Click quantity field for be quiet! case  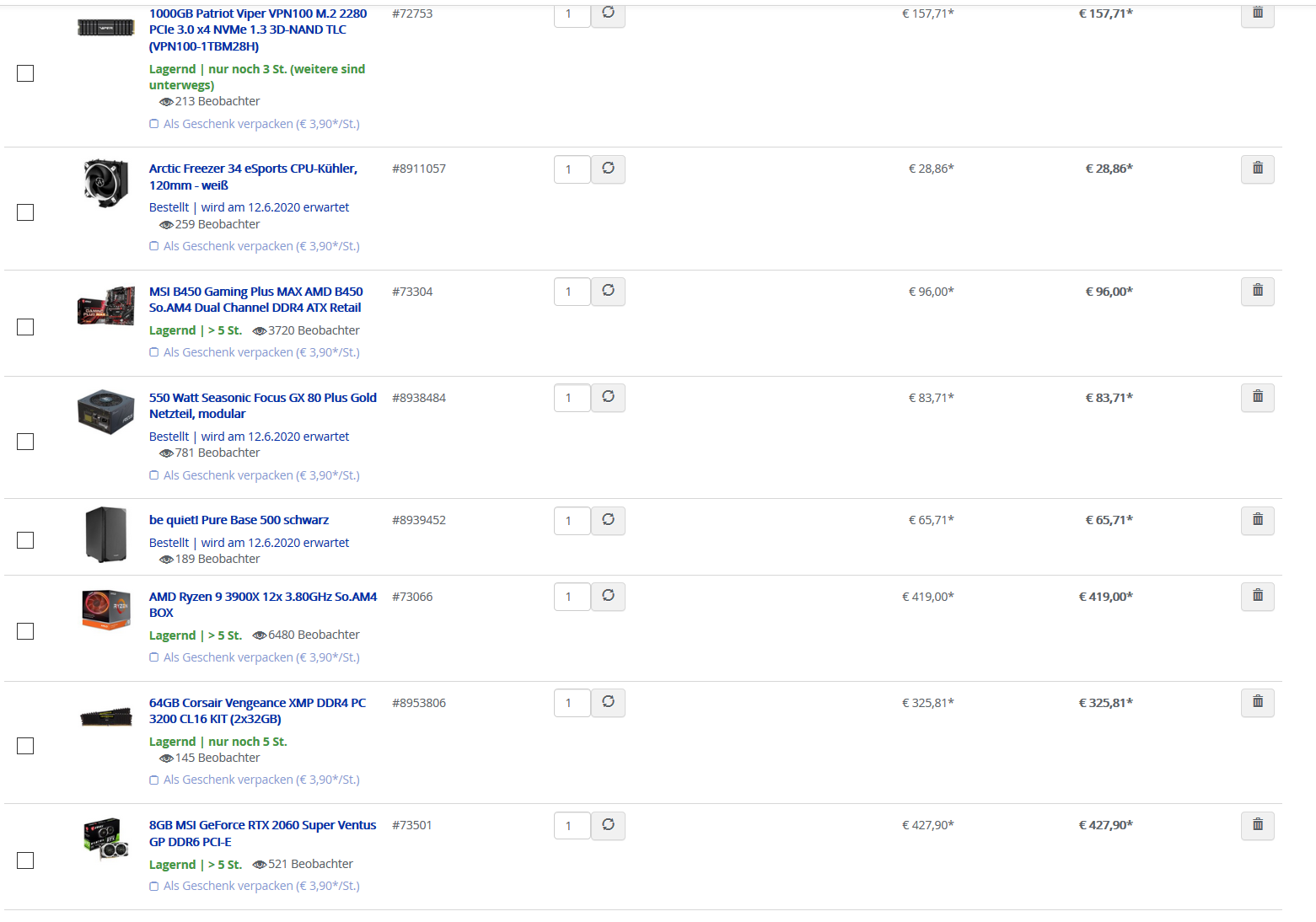pos(572,521)
